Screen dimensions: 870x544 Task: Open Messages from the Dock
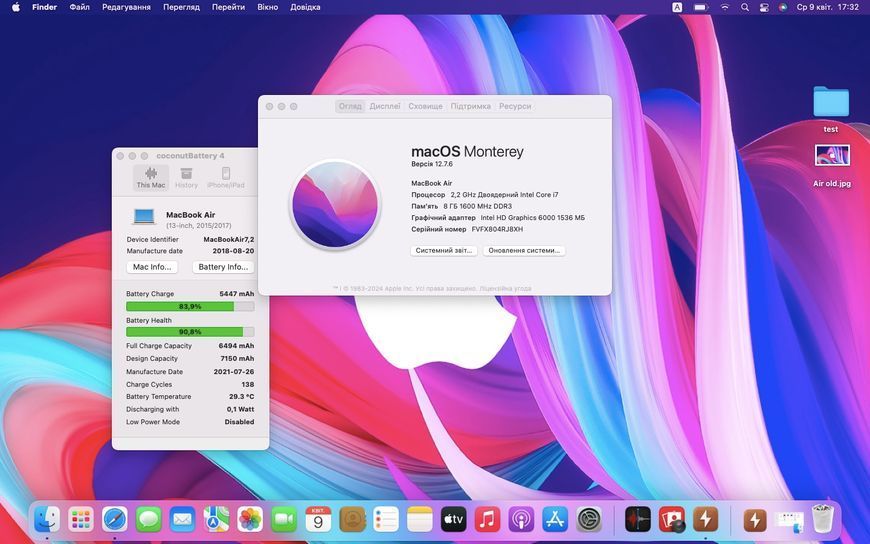tap(149, 520)
